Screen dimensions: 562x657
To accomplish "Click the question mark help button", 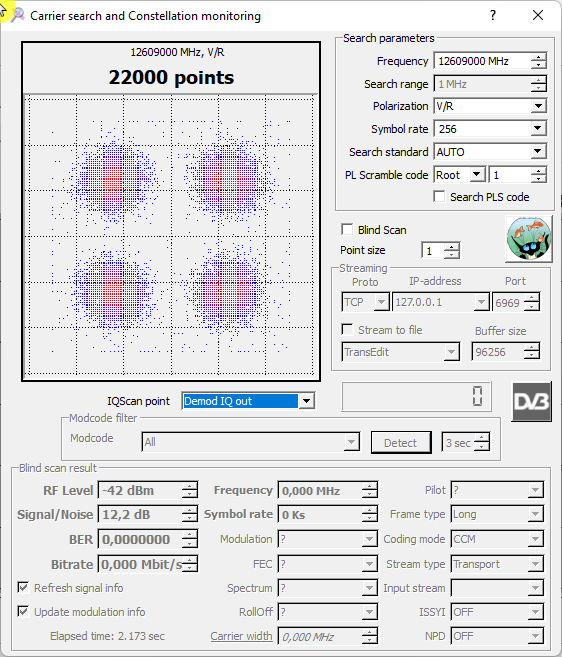I will [x=493, y=16].
